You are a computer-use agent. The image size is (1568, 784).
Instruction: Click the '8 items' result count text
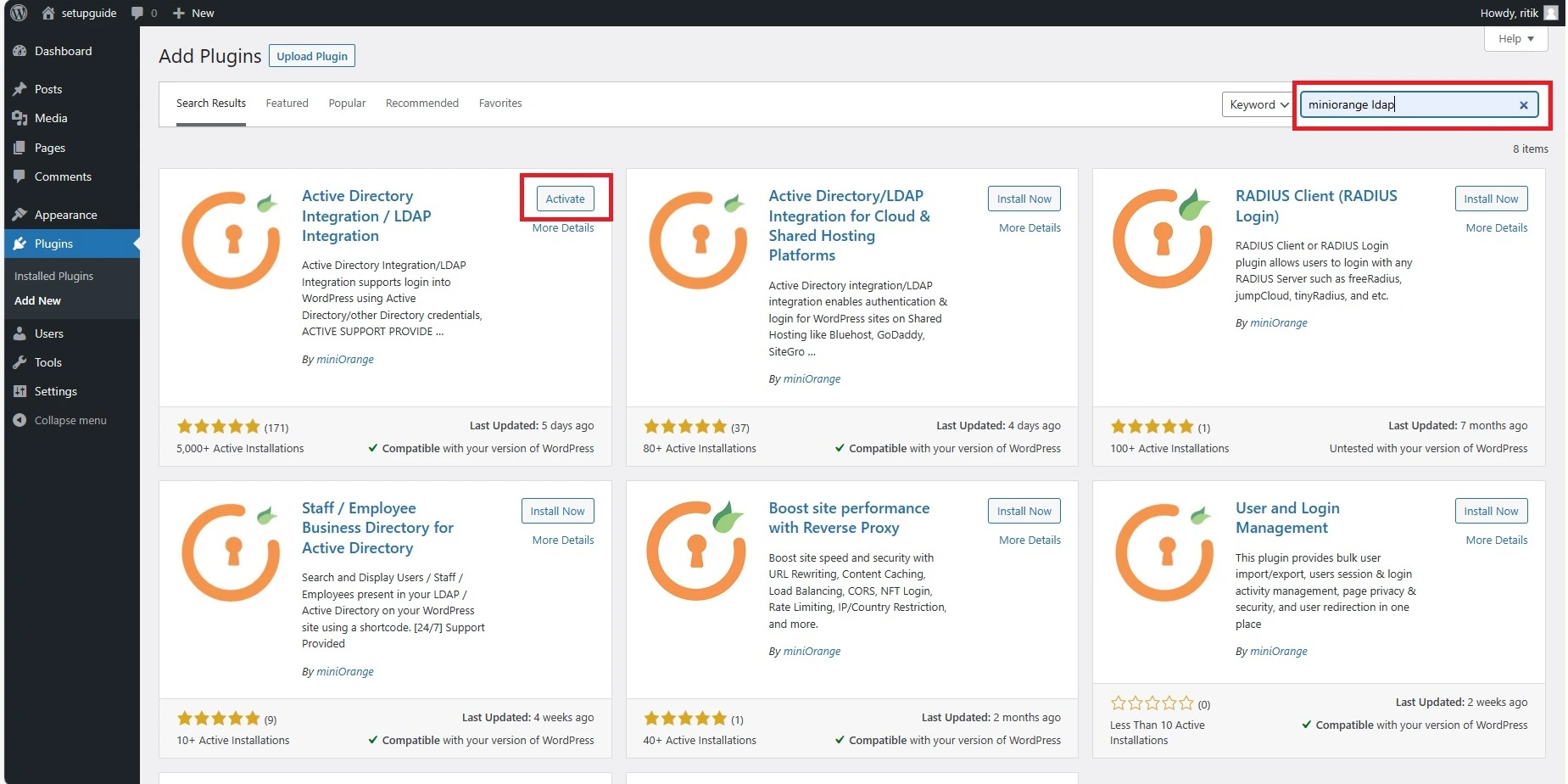[x=1530, y=148]
